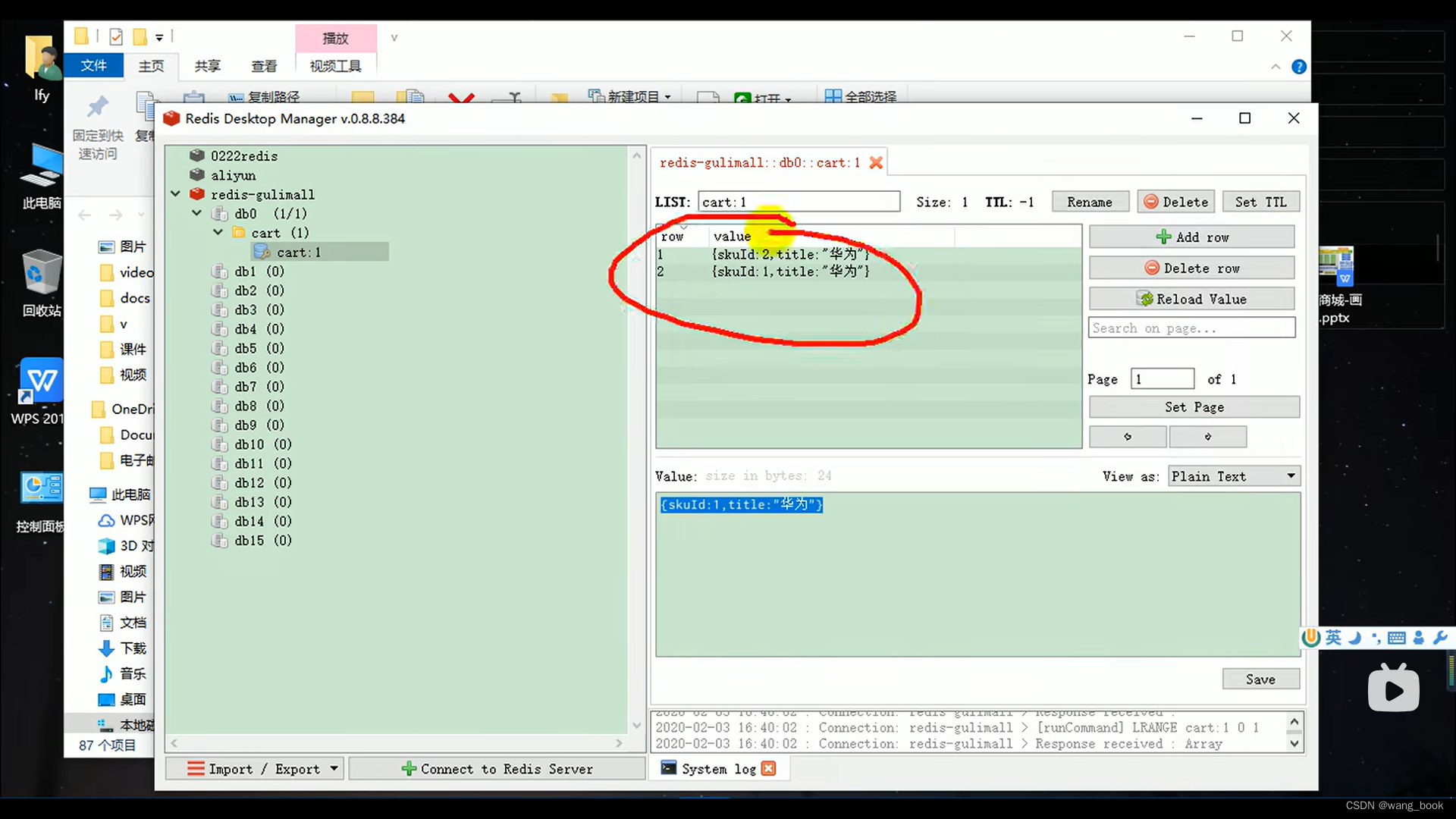Click the Set Page button
Viewport: 1456px width, 819px height.
1194,407
